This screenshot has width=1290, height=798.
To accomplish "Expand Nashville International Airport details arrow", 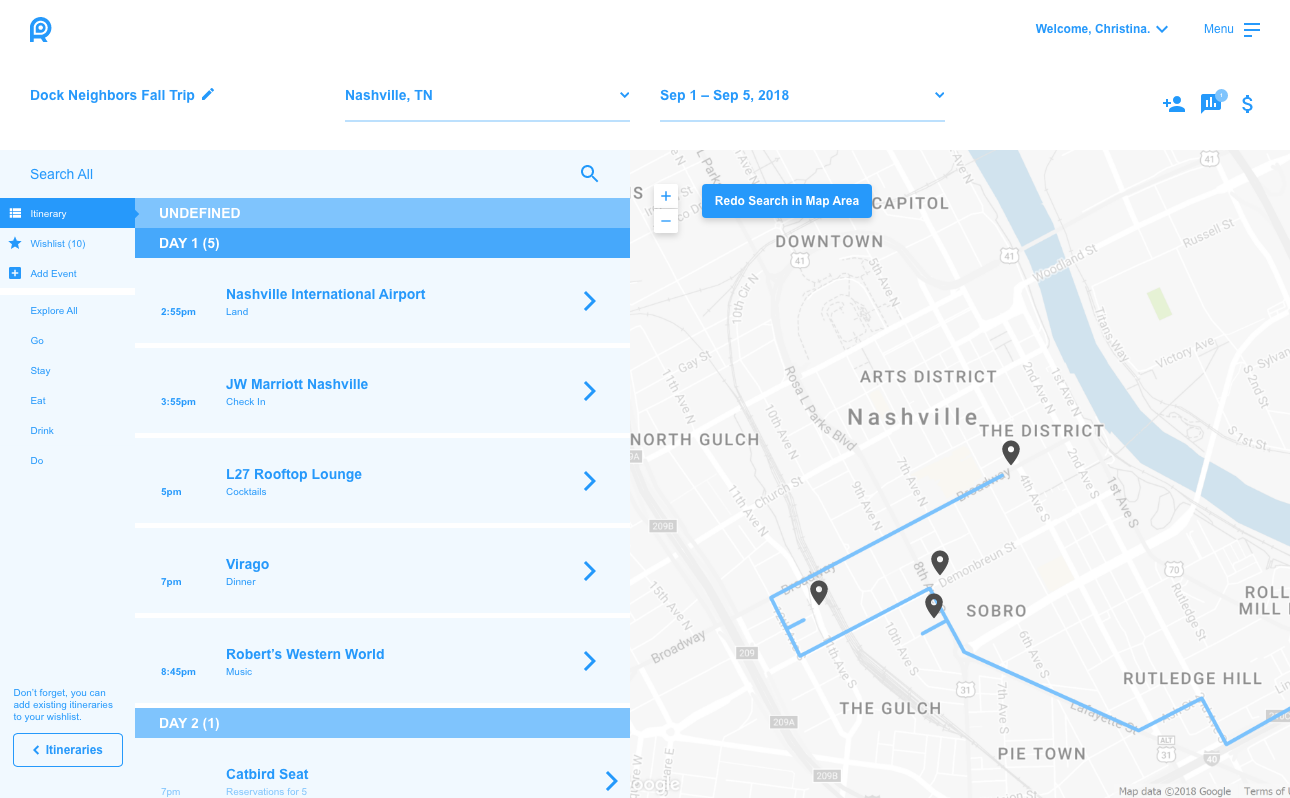I will click(x=590, y=301).
